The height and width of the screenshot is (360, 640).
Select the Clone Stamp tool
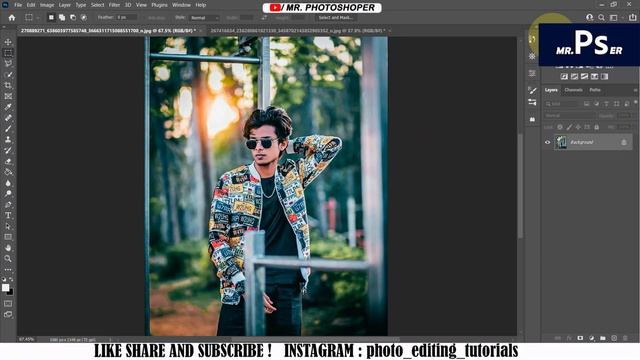(x=8, y=140)
